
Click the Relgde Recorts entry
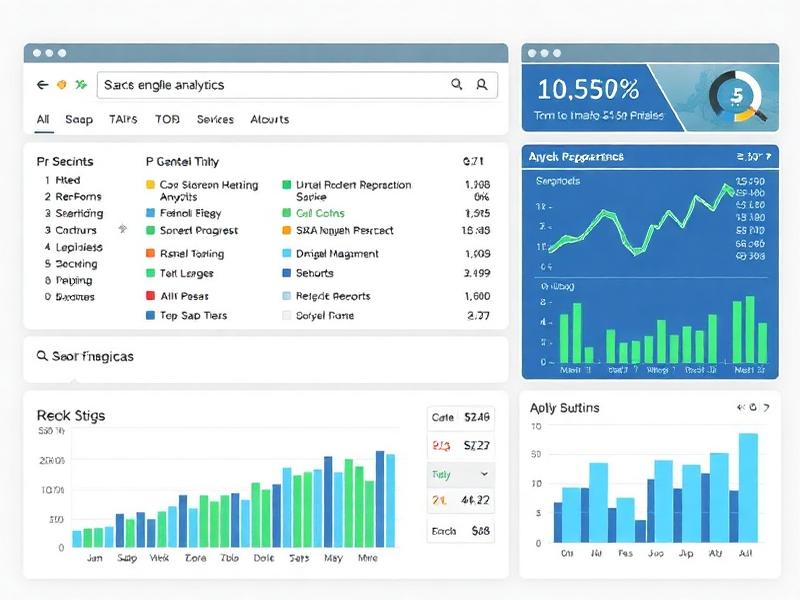[333, 296]
